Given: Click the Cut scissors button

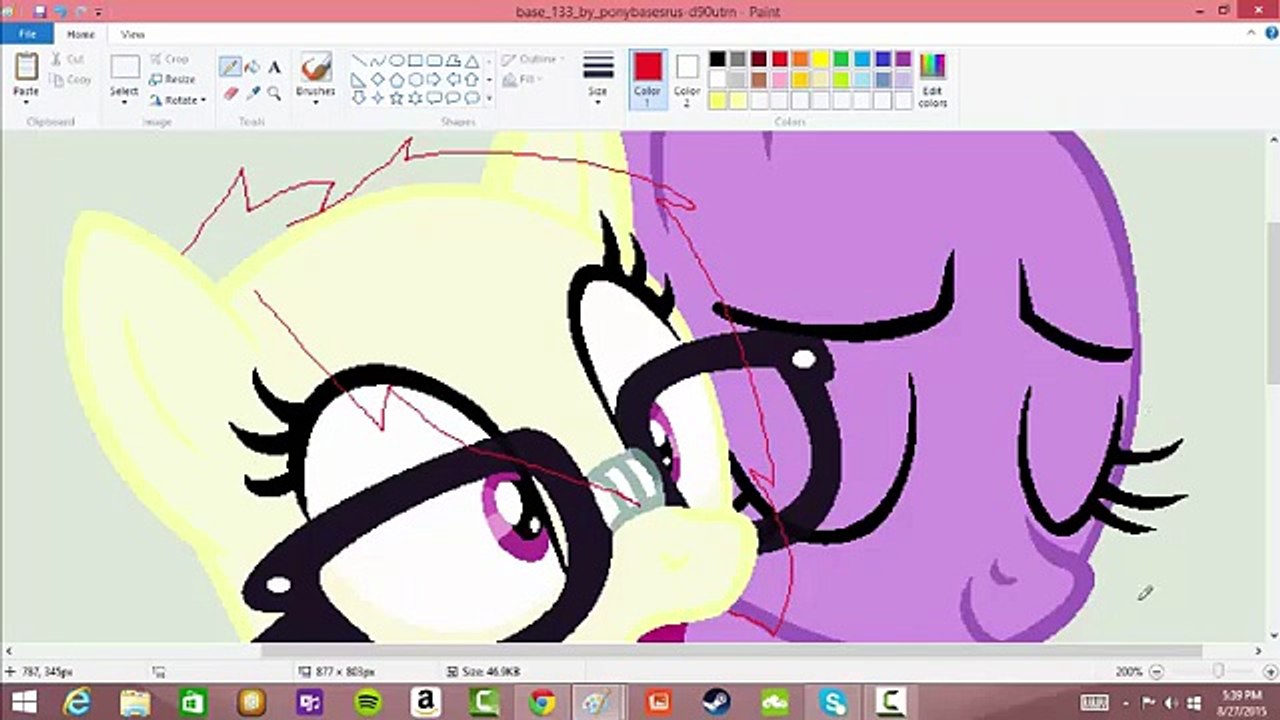Looking at the screenshot, I should 68,59.
